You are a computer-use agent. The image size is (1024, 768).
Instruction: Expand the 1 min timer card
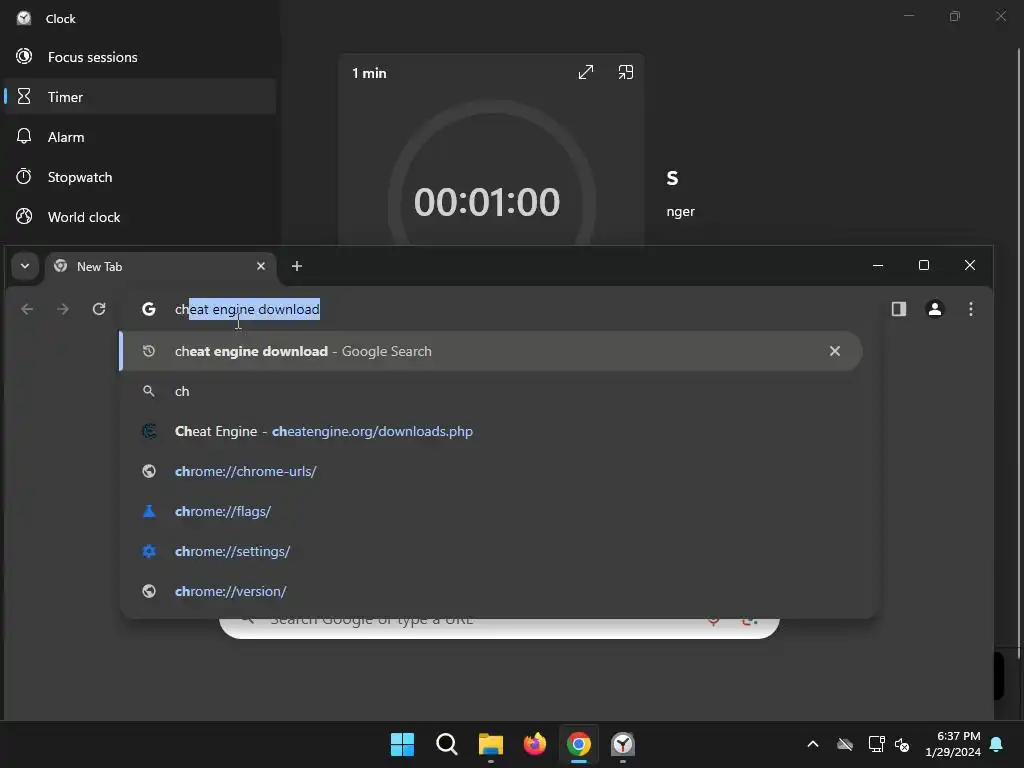pos(586,72)
